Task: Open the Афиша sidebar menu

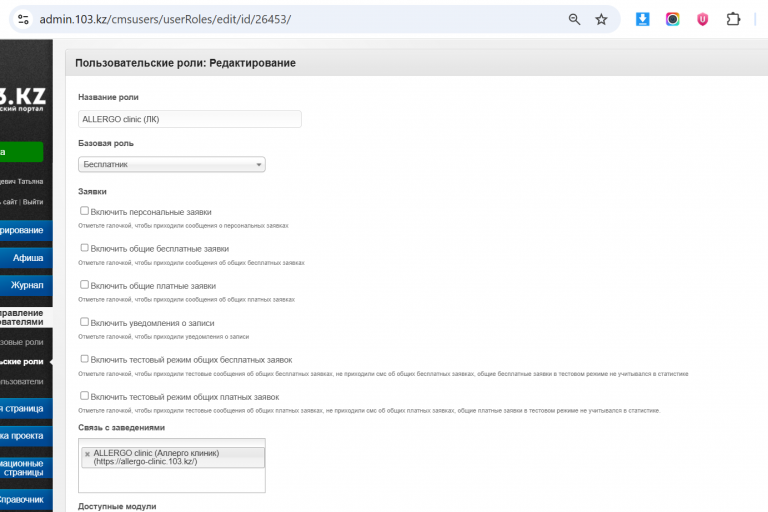Action: pyautogui.click(x=26, y=258)
